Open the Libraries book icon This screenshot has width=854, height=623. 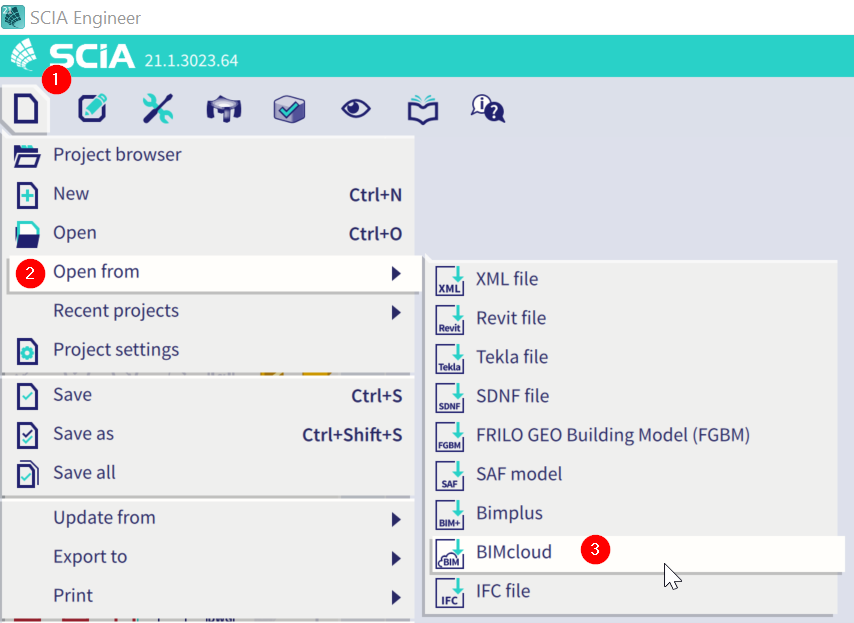click(x=423, y=109)
